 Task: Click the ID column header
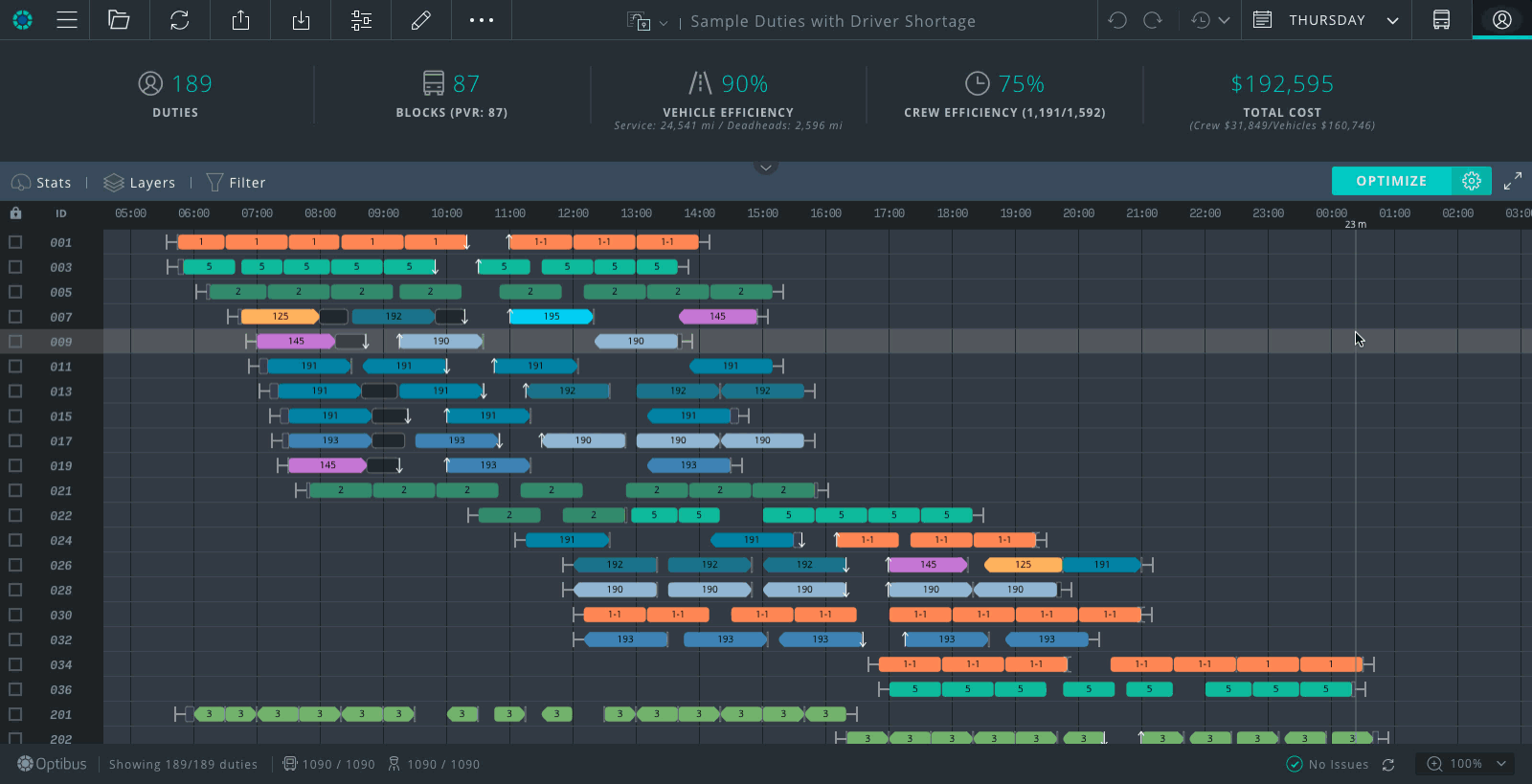[x=61, y=213]
